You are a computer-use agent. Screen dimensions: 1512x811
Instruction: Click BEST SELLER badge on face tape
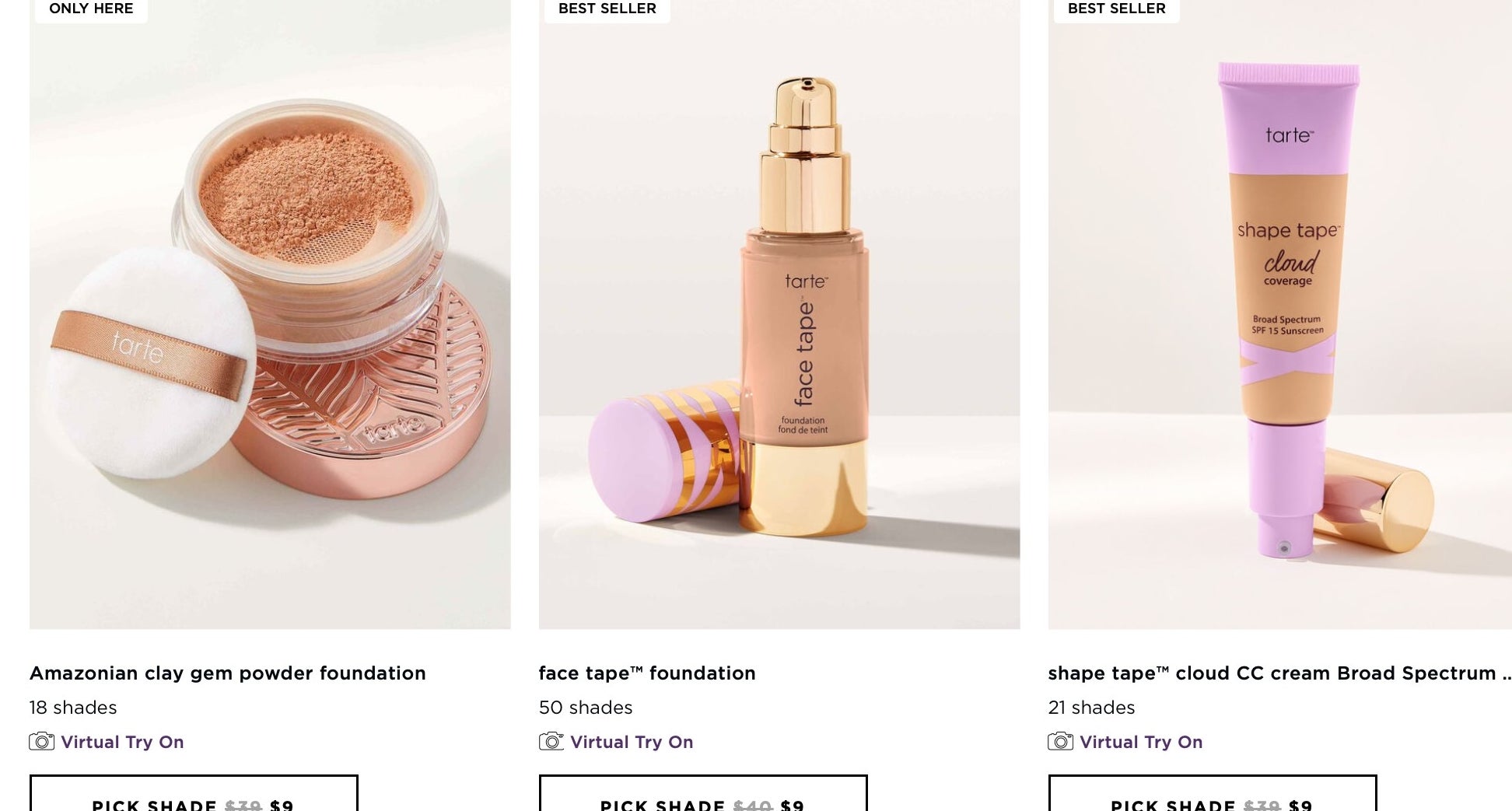pyautogui.click(x=607, y=9)
